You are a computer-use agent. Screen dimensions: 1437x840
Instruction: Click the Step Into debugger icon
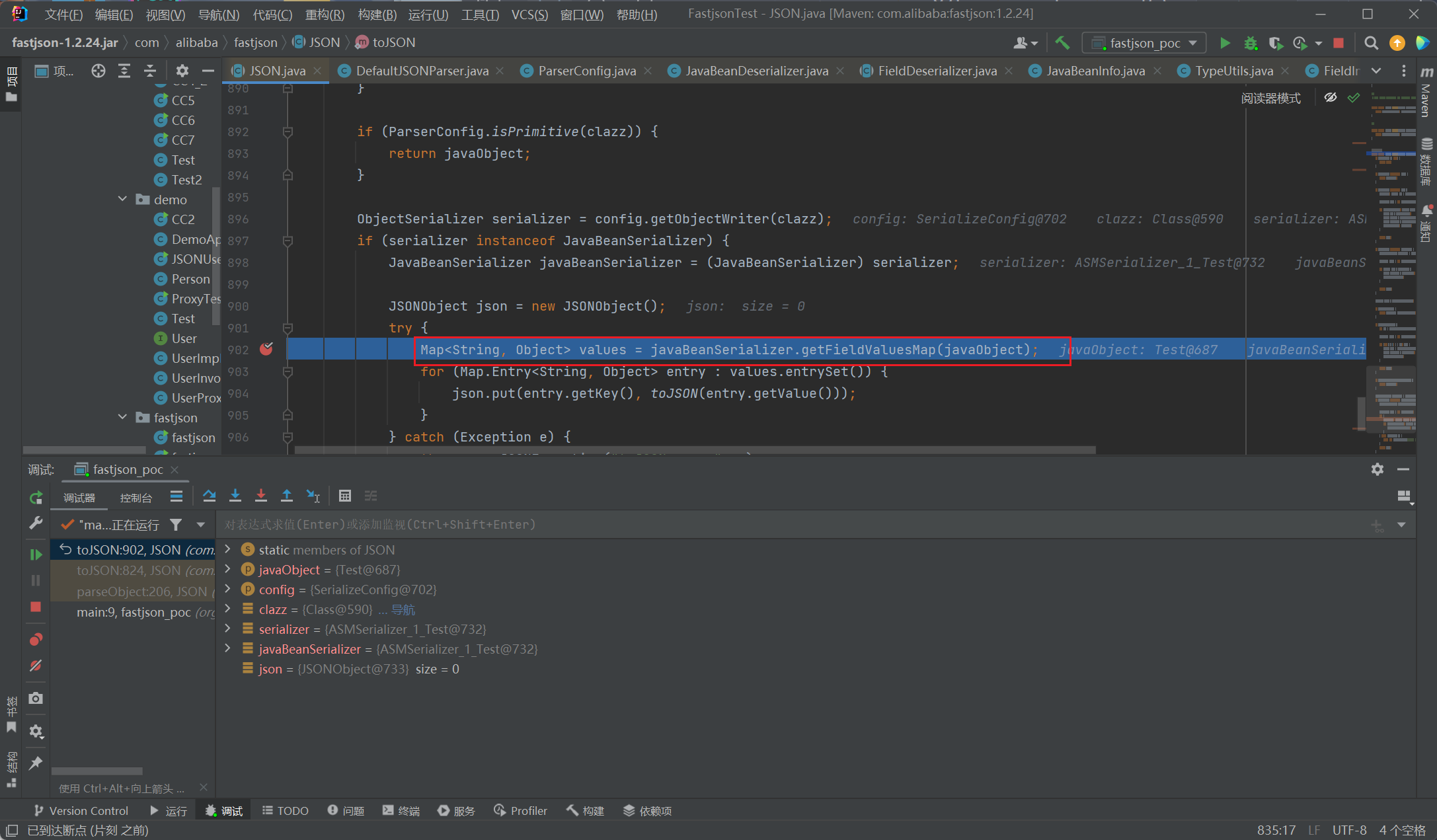point(235,496)
